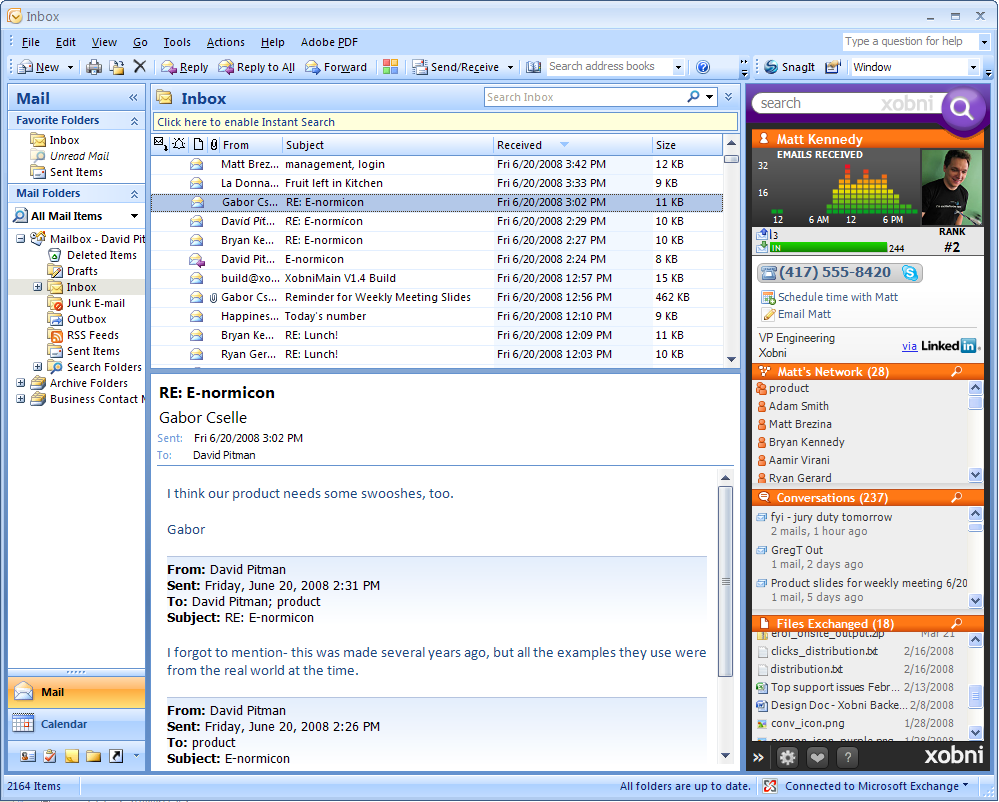Open the SnagIt Window capture dropdown

point(973,68)
